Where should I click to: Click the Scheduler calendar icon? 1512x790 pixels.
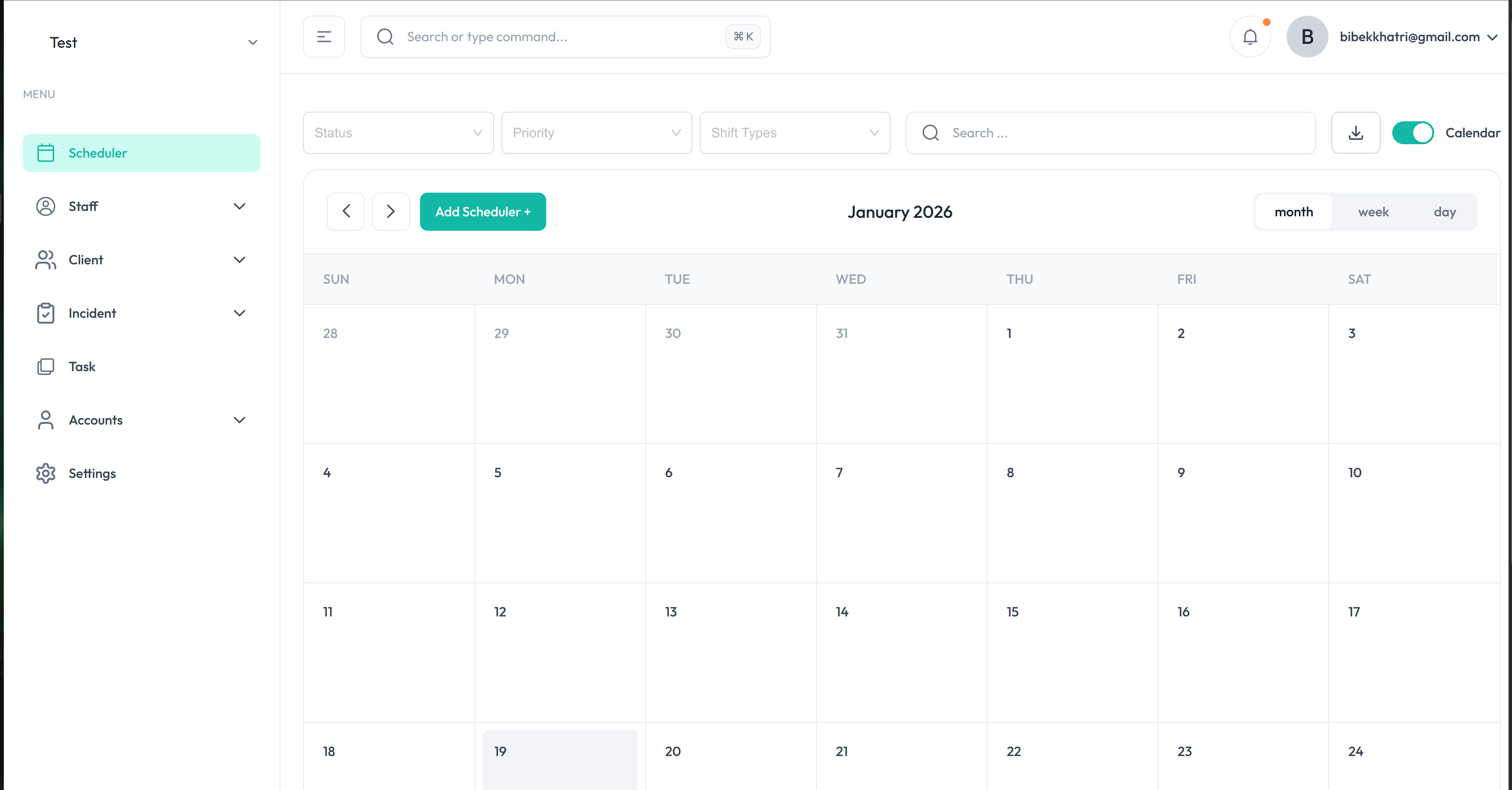tap(46, 153)
